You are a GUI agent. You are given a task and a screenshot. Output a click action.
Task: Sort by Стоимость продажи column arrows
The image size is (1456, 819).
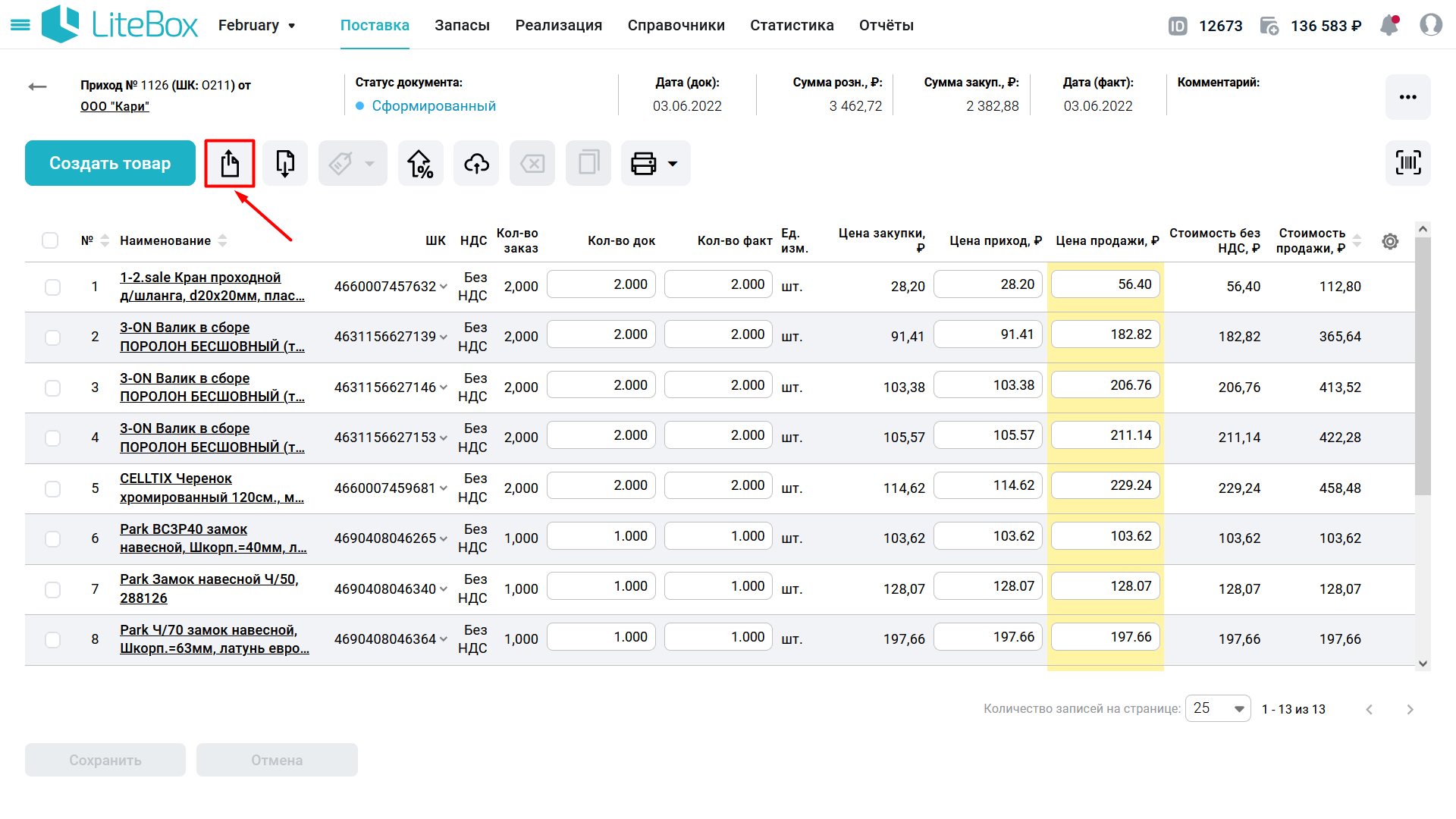coord(1357,240)
